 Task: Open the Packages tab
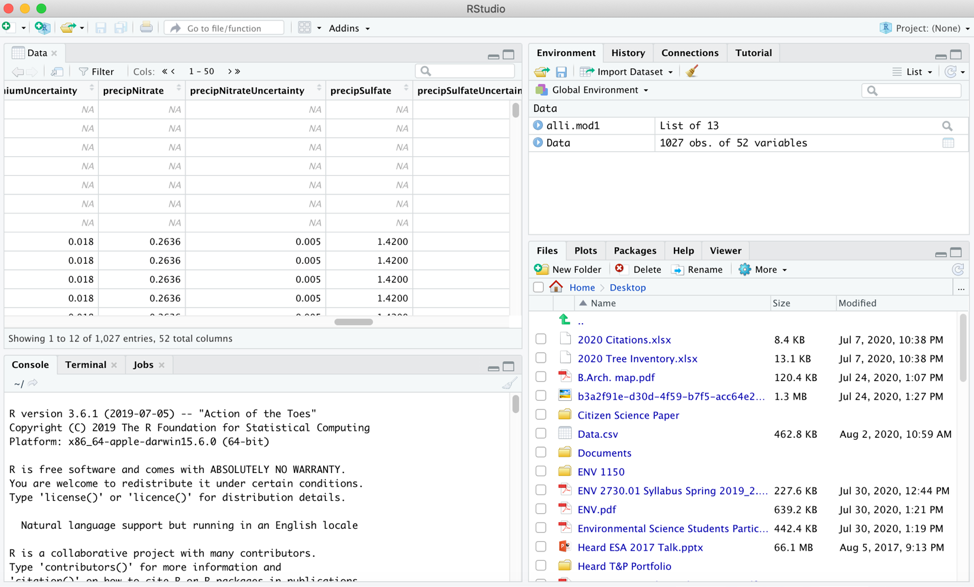tap(634, 251)
